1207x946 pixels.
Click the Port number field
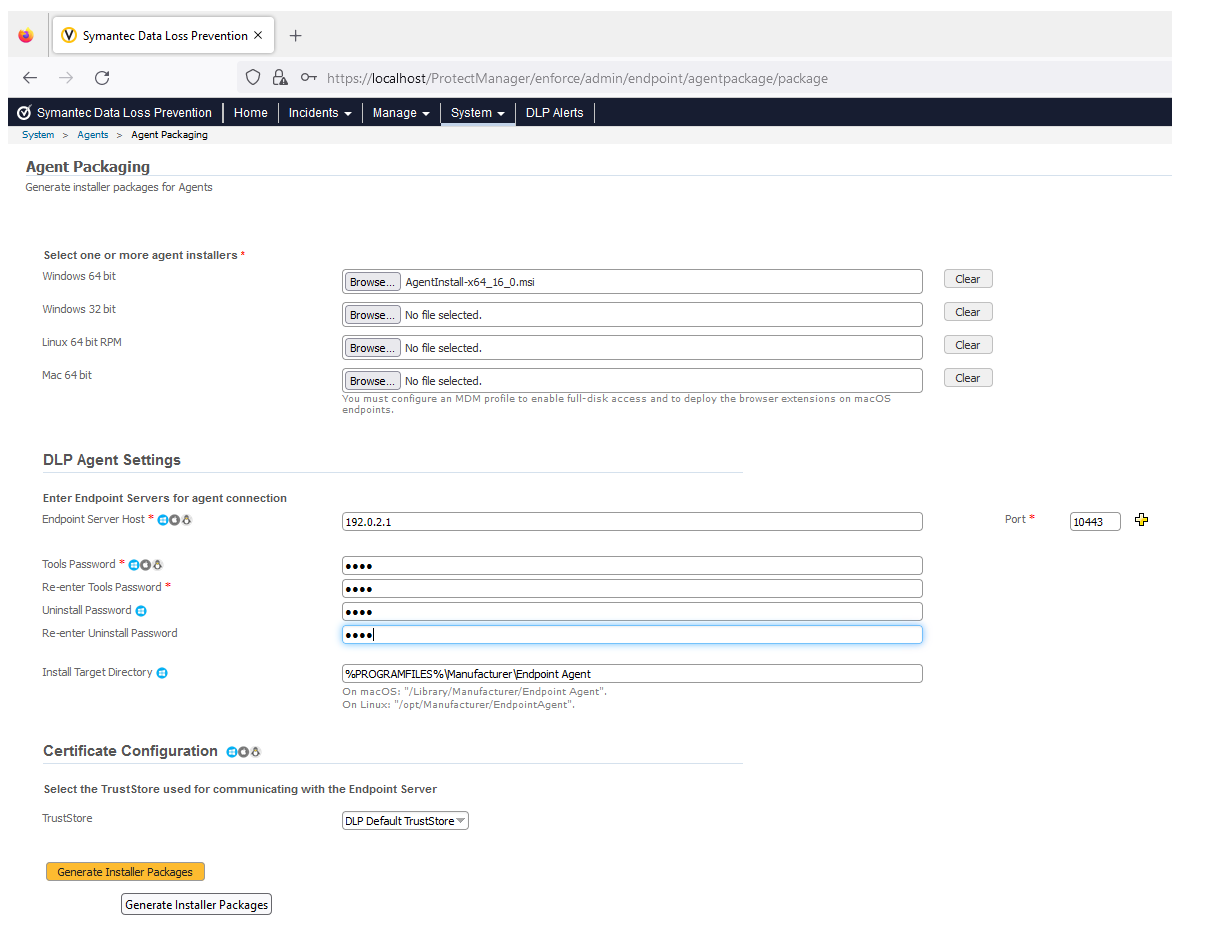click(1095, 522)
